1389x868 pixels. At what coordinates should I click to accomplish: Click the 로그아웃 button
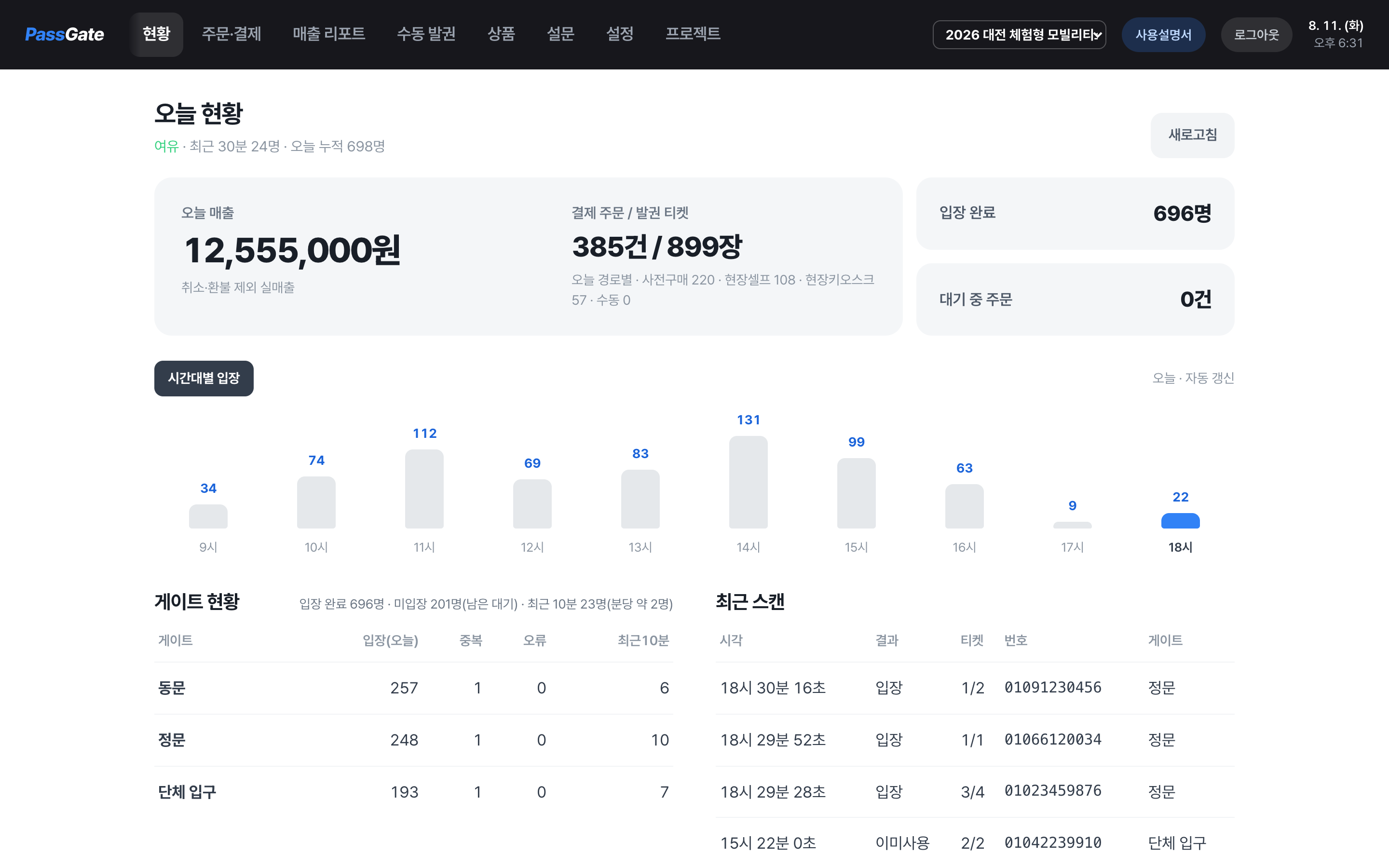(x=1256, y=34)
